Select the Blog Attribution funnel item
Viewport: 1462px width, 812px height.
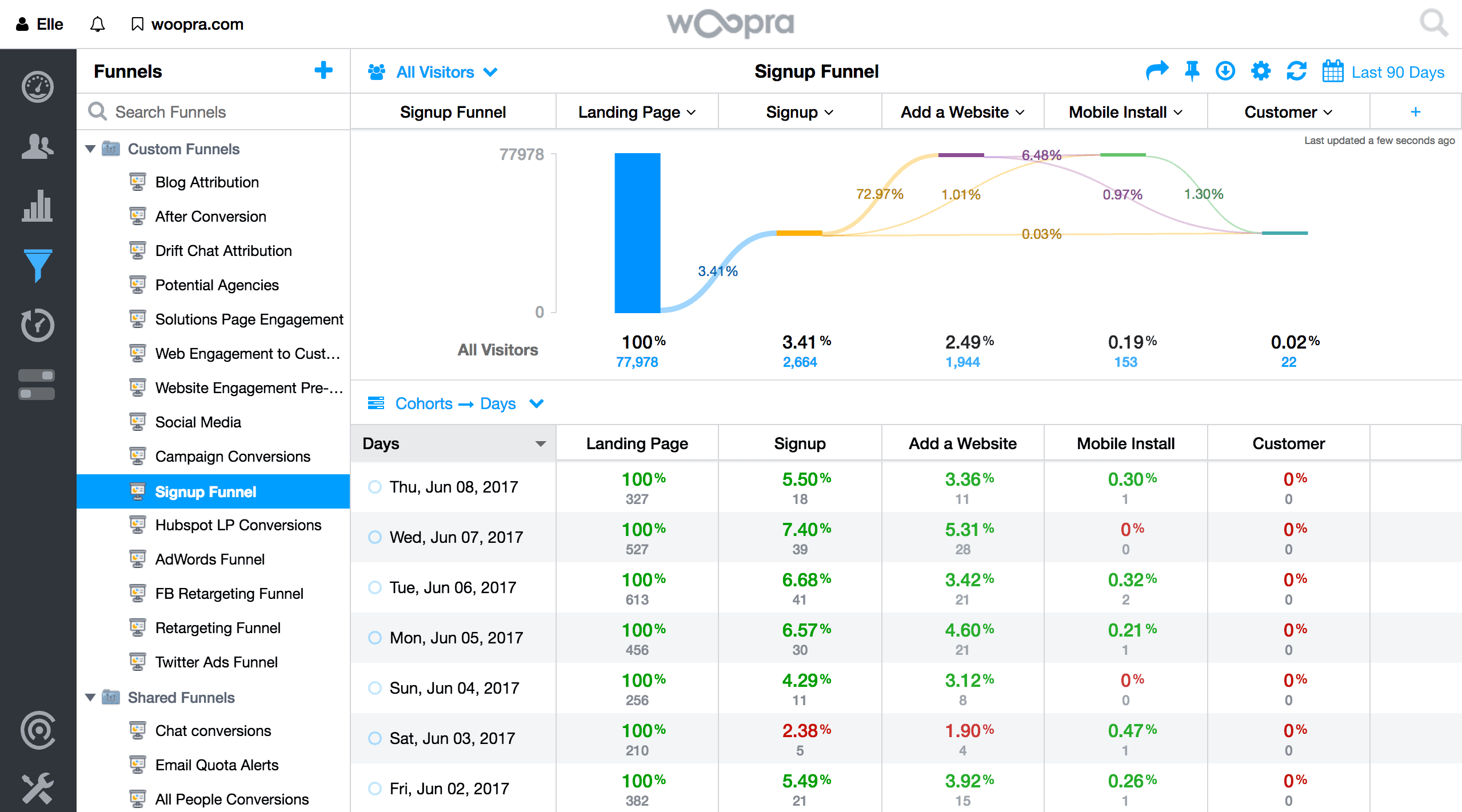click(206, 181)
